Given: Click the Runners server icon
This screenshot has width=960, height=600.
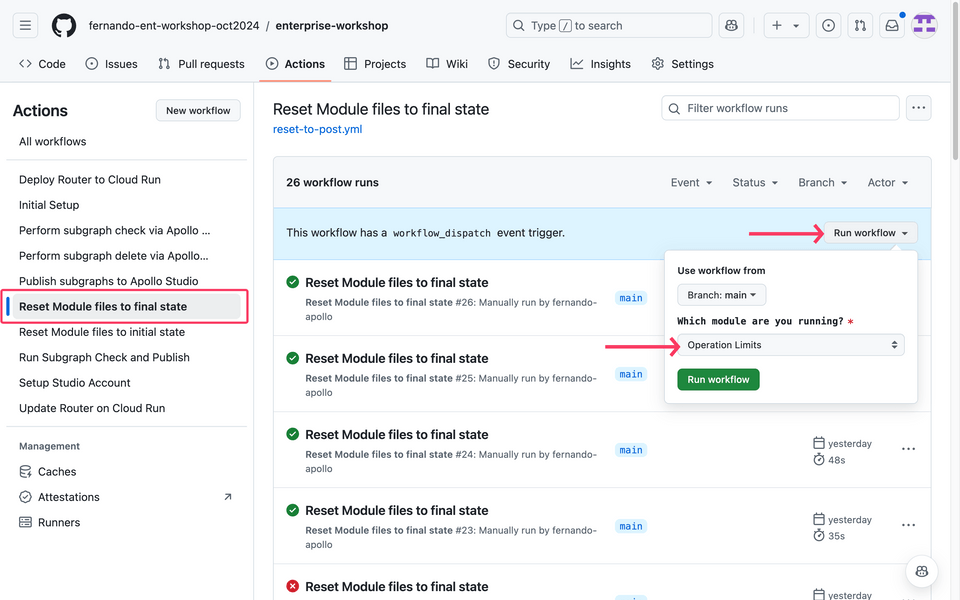Looking at the screenshot, I should (x=25, y=522).
